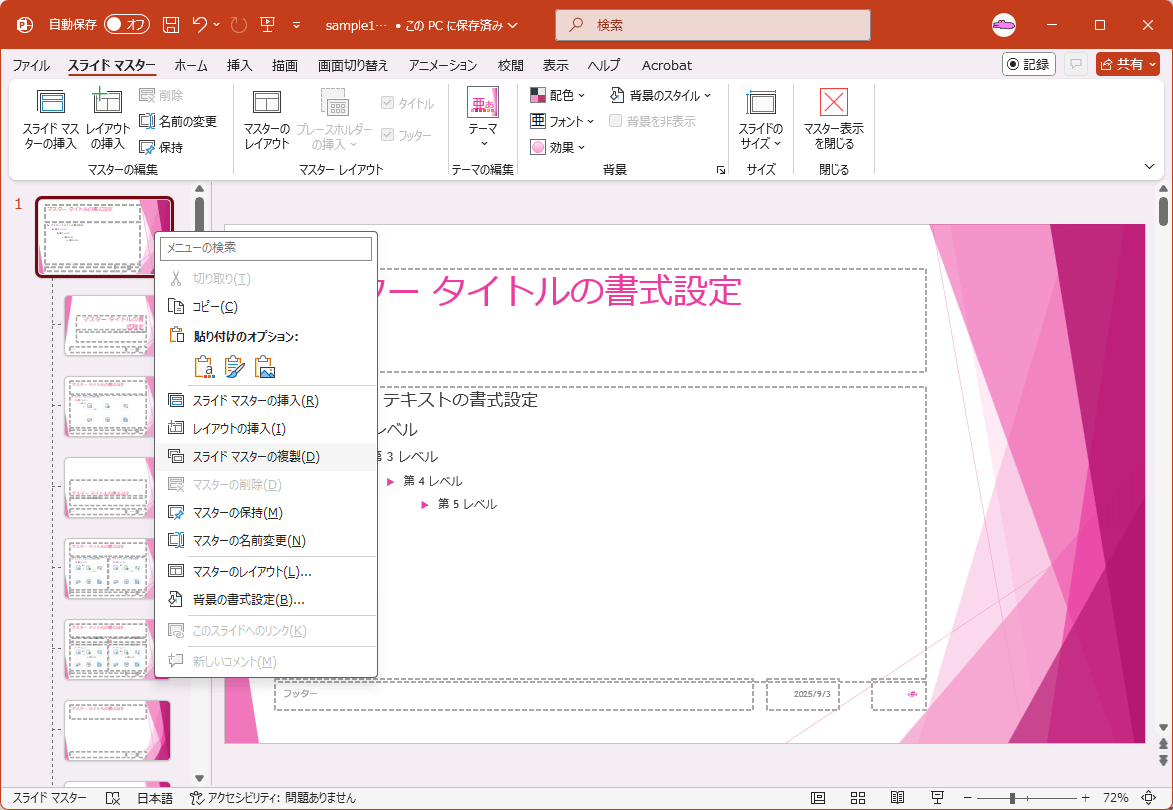1173x810 pixels.
Task: Open the 共有 share dropdown
Action: (x=1127, y=65)
